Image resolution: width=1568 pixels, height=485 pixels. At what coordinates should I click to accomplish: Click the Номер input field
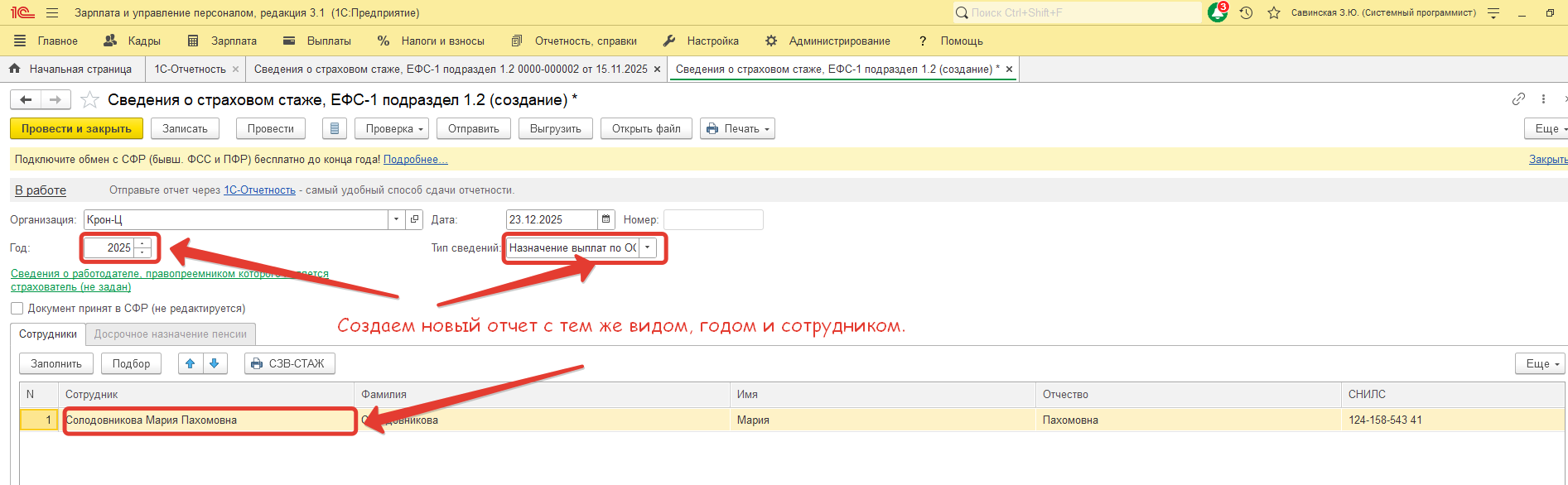[x=712, y=219]
